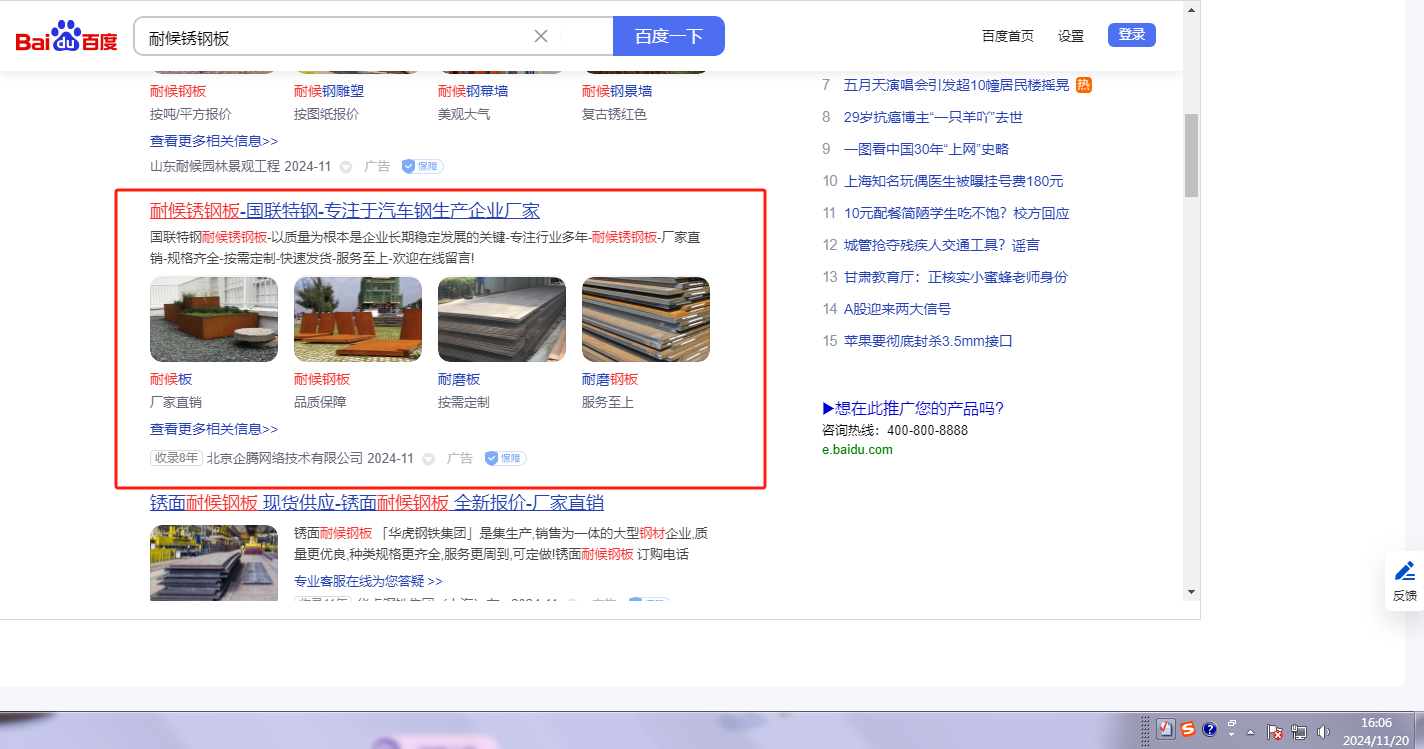Open hot search 一图看中国30年“上网”史略
1424x749 pixels.
pos(926,149)
